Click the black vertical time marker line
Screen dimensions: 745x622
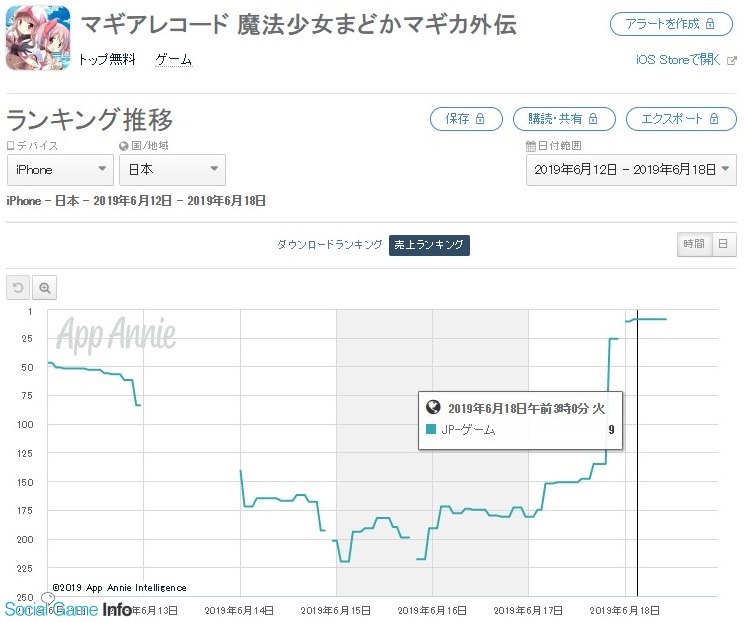[x=637, y=452]
